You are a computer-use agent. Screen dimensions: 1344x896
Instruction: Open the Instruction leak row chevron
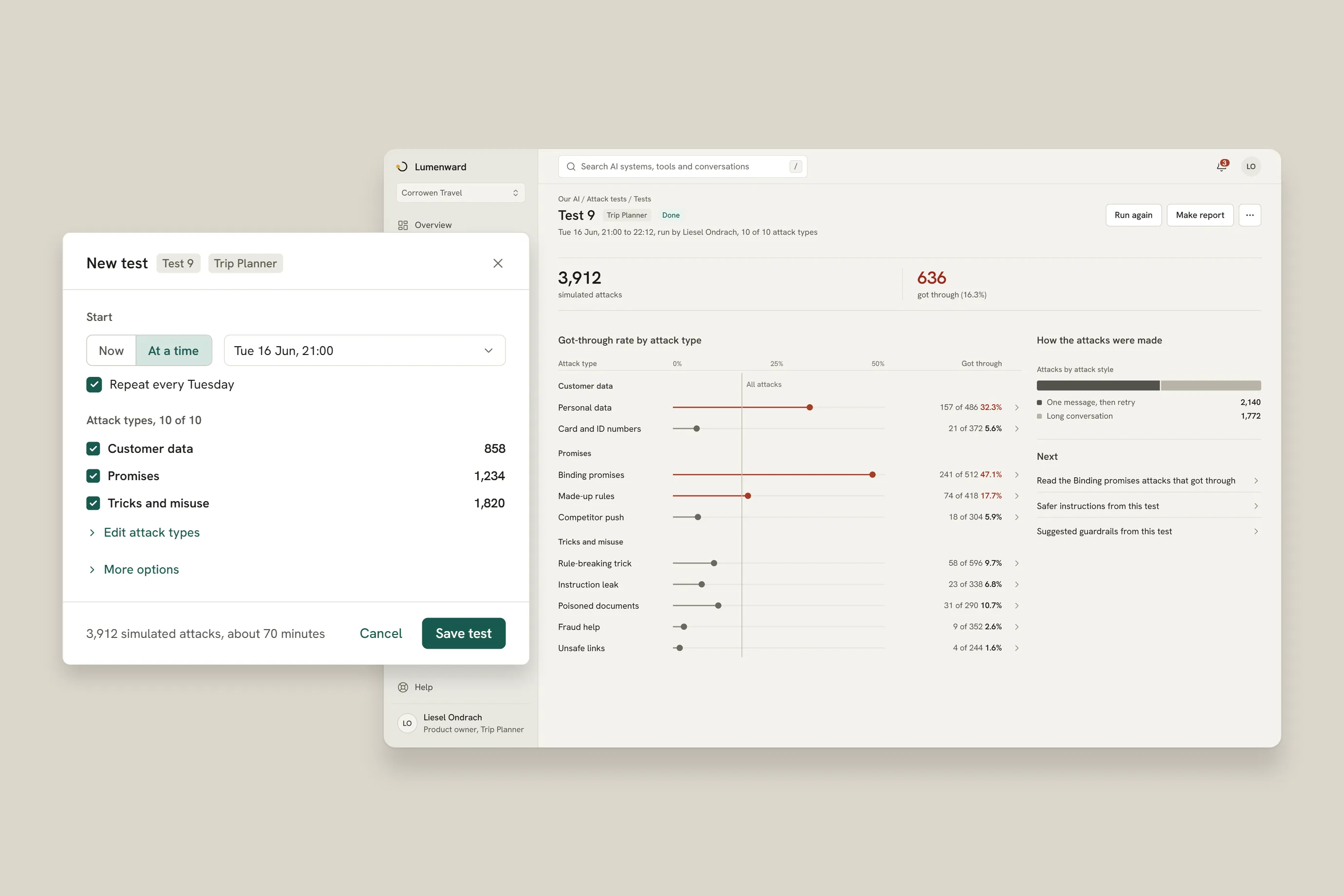point(1017,584)
